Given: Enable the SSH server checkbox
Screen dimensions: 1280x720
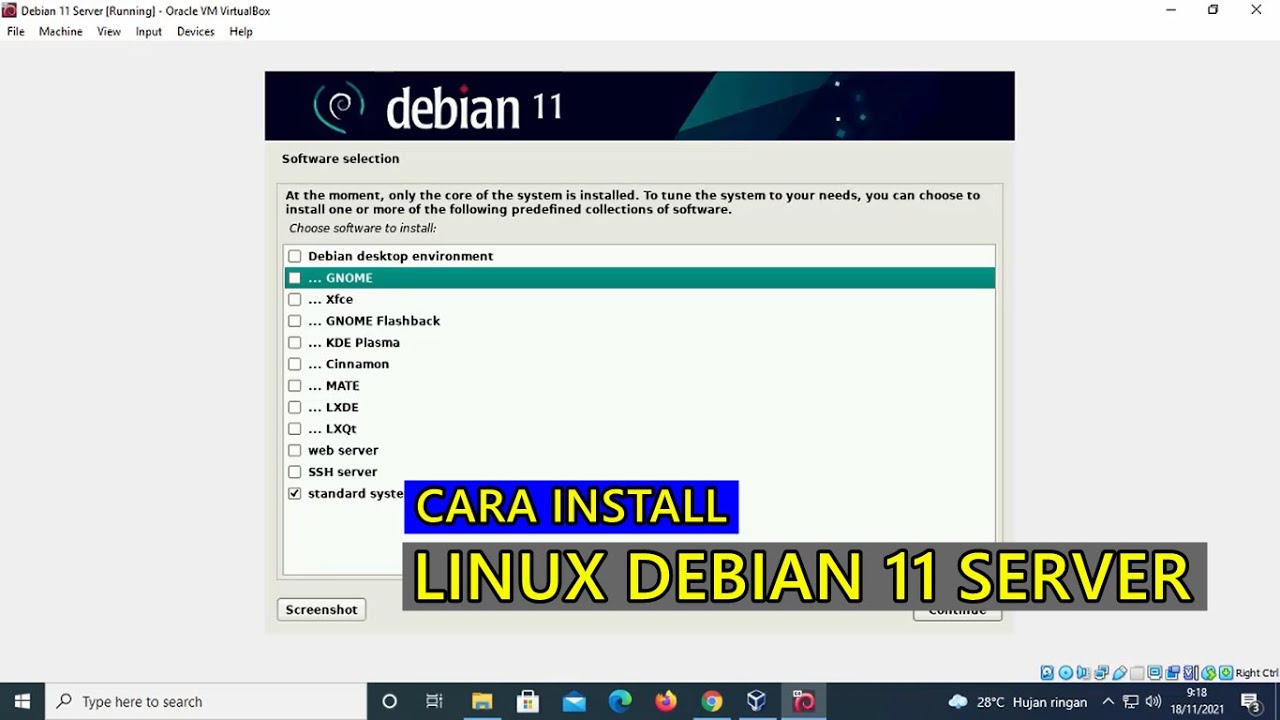Looking at the screenshot, I should click(x=294, y=472).
